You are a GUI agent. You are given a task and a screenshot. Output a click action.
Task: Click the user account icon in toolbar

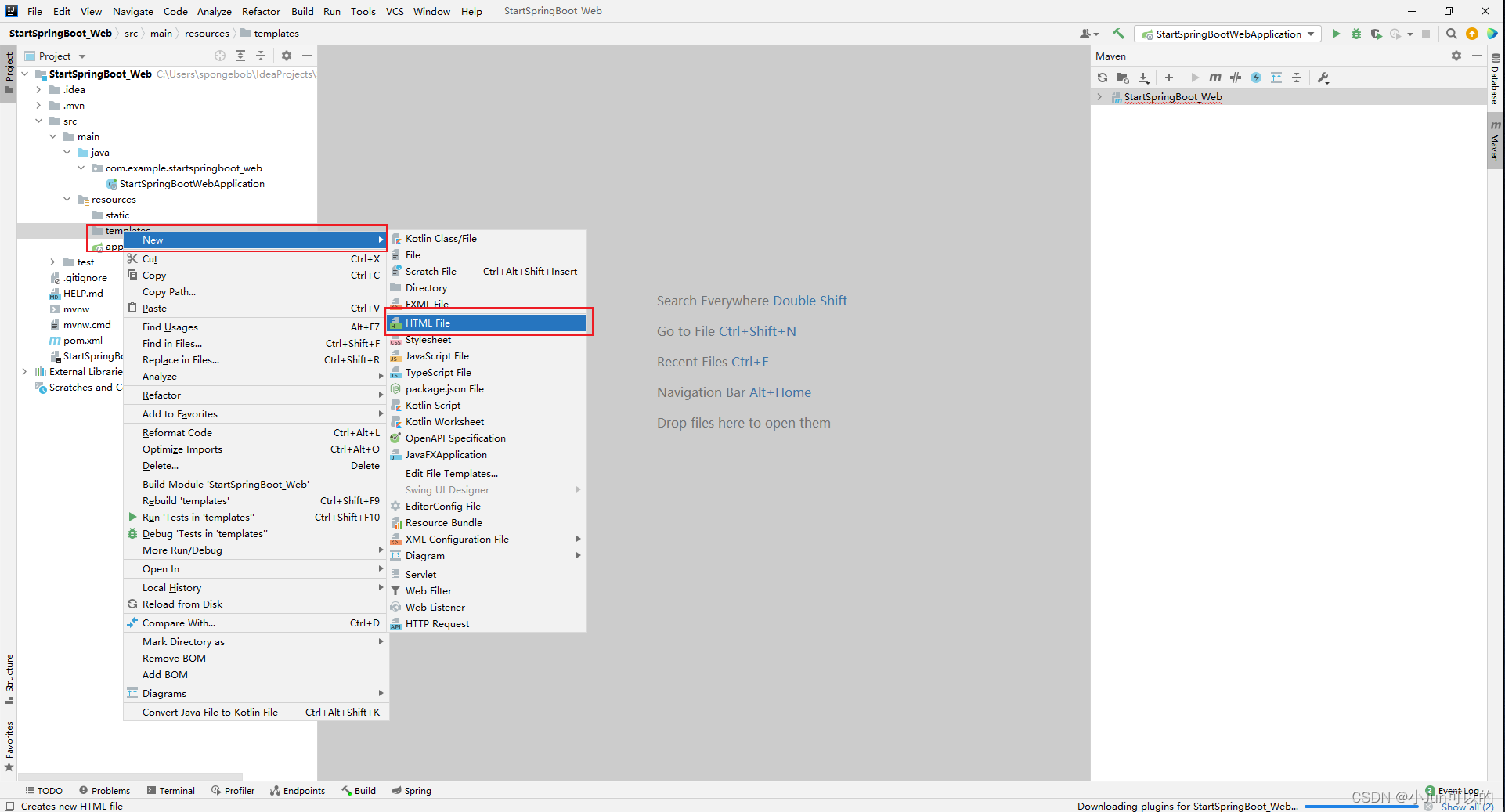click(1089, 34)
